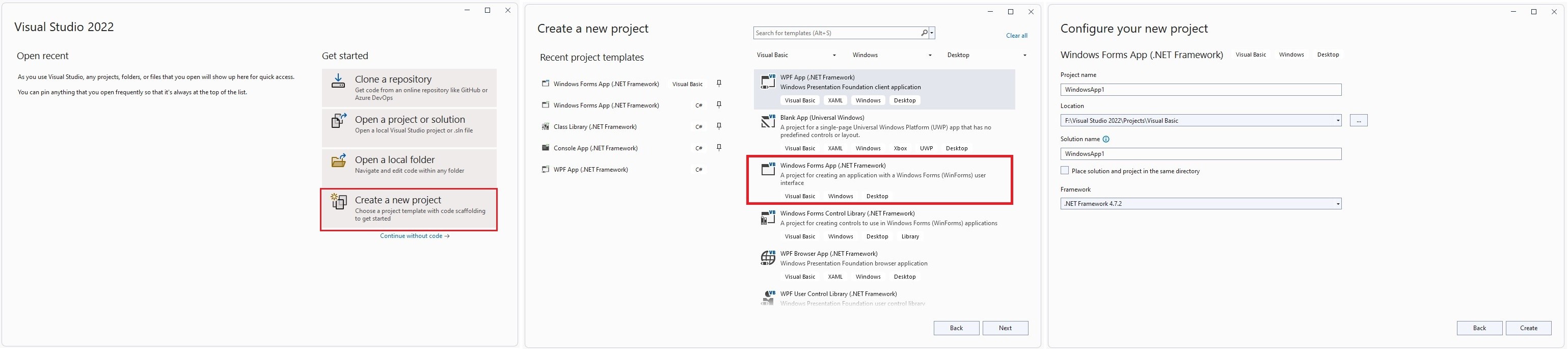The image size is (1568, 349).
Task: Enable Place solution and project in same directory
Action: [1065, 171]
